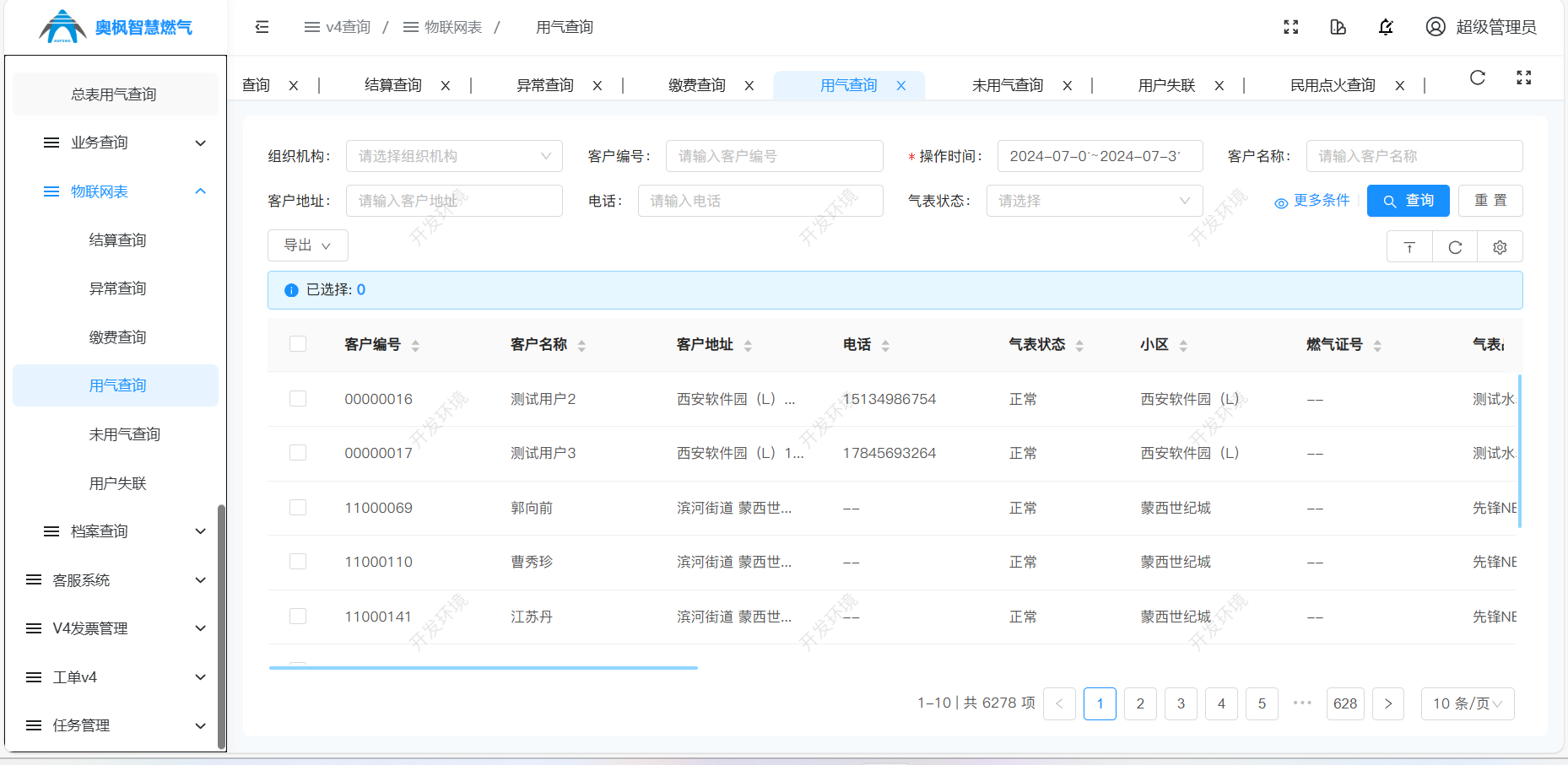Go to the next page arrow
Screen dimensions: 1568x765
(x=1388, y=703)
